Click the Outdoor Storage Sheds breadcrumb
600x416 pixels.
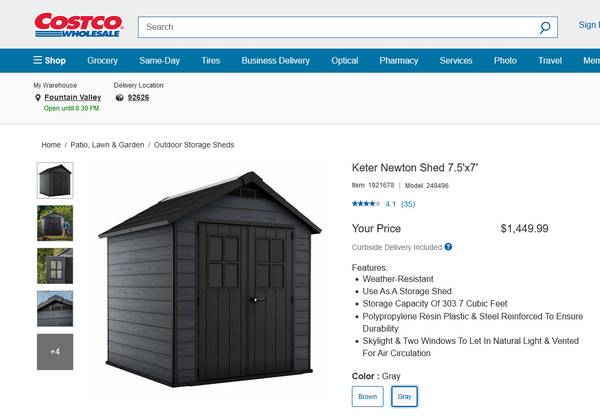[x=194, y=145]
